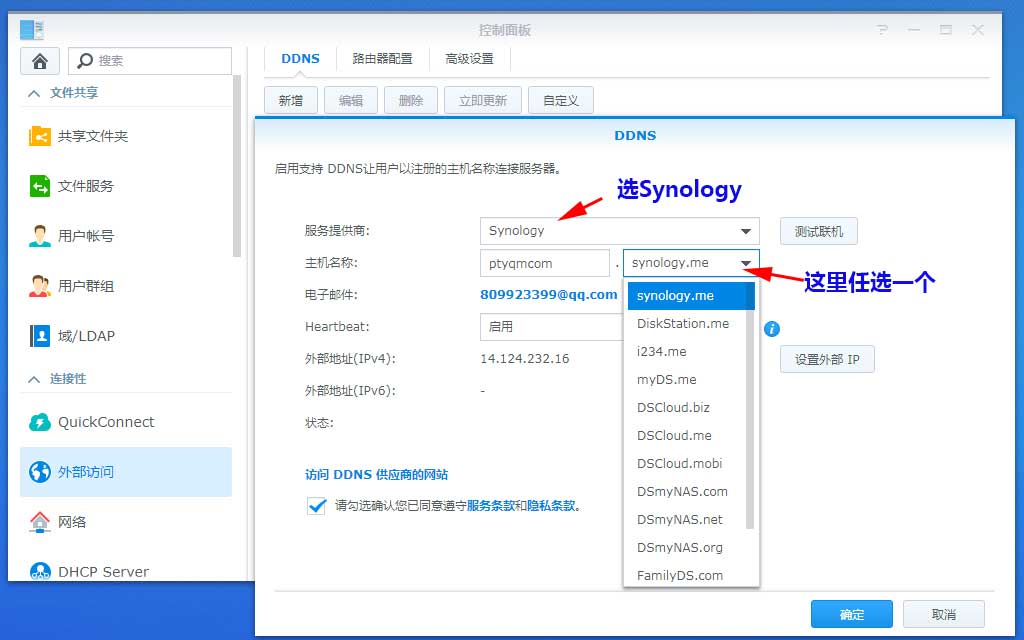Click the hostname field containing ptyqmcom
Image resolution: width=1024 pixels, height=640 pixels.
pyautogui.click(x=544, y=263)
